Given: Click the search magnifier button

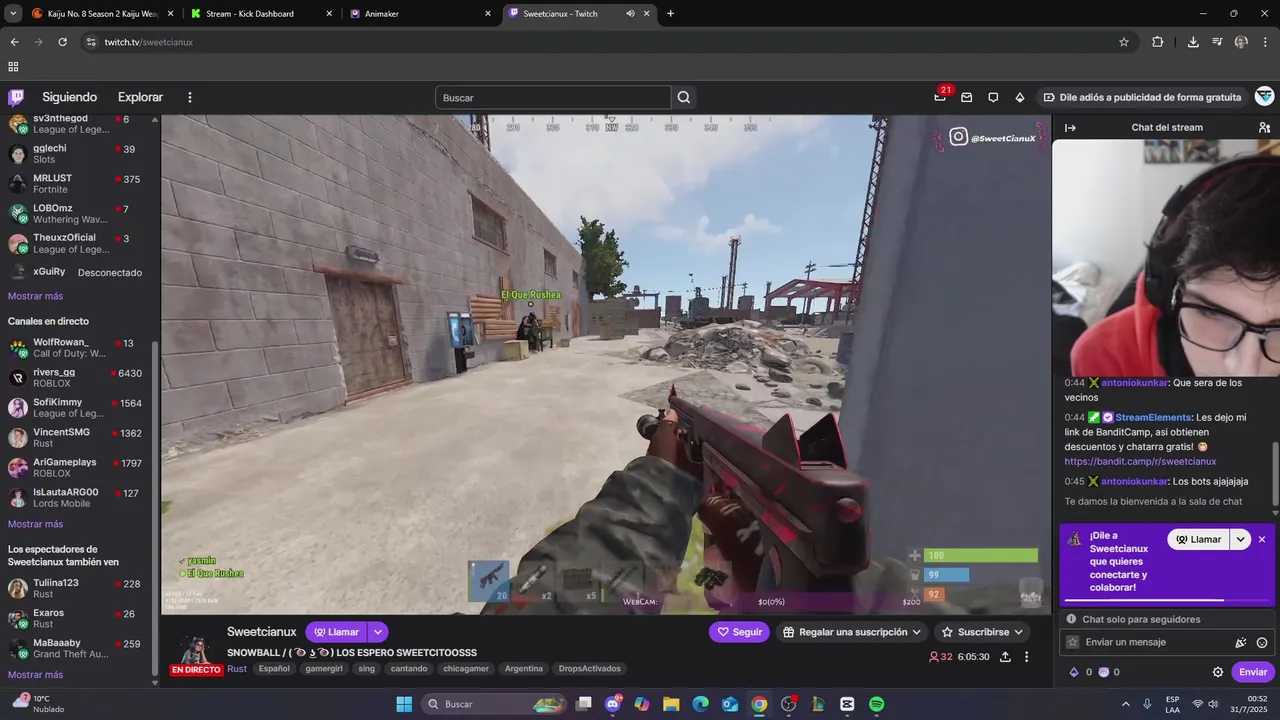Looking at the screenshot, I should pos(684,97).
